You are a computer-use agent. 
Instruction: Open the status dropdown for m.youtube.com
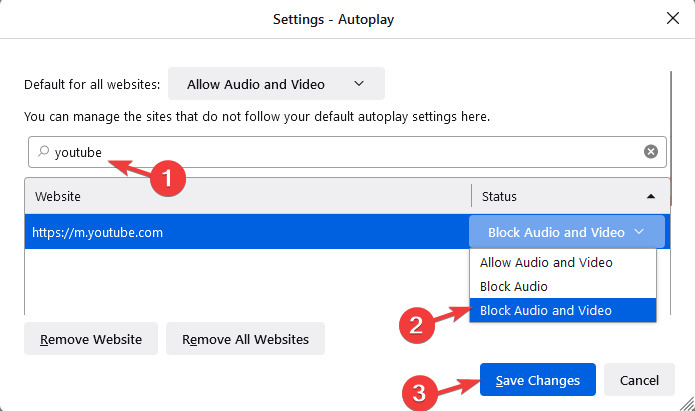[566, 232]
